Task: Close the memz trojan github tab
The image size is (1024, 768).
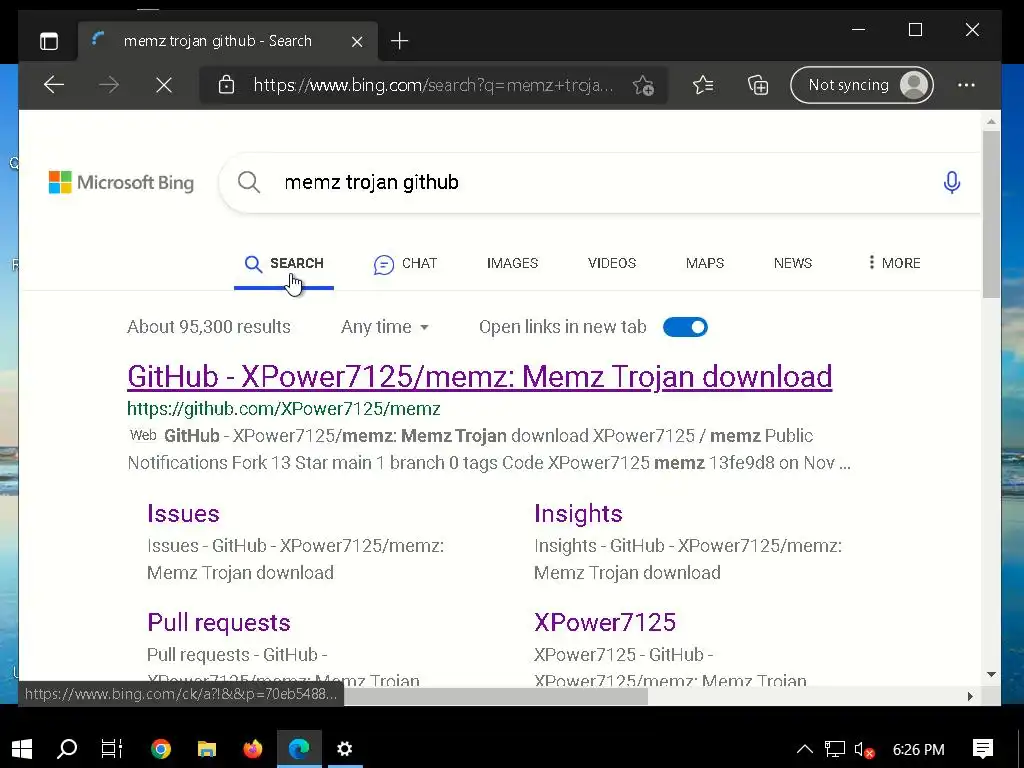Action: 357,42
